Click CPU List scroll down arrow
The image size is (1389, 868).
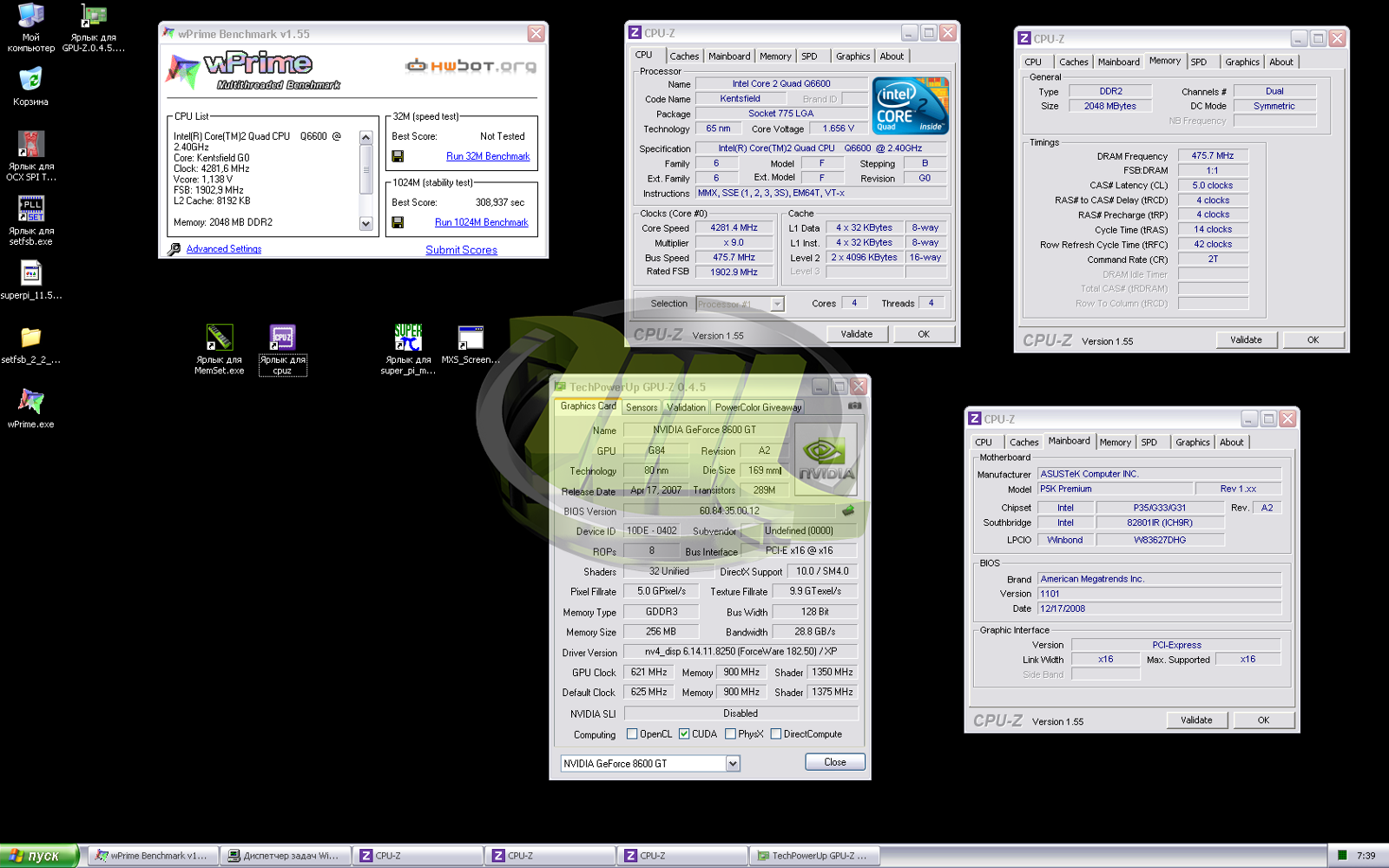pos(365,223)
